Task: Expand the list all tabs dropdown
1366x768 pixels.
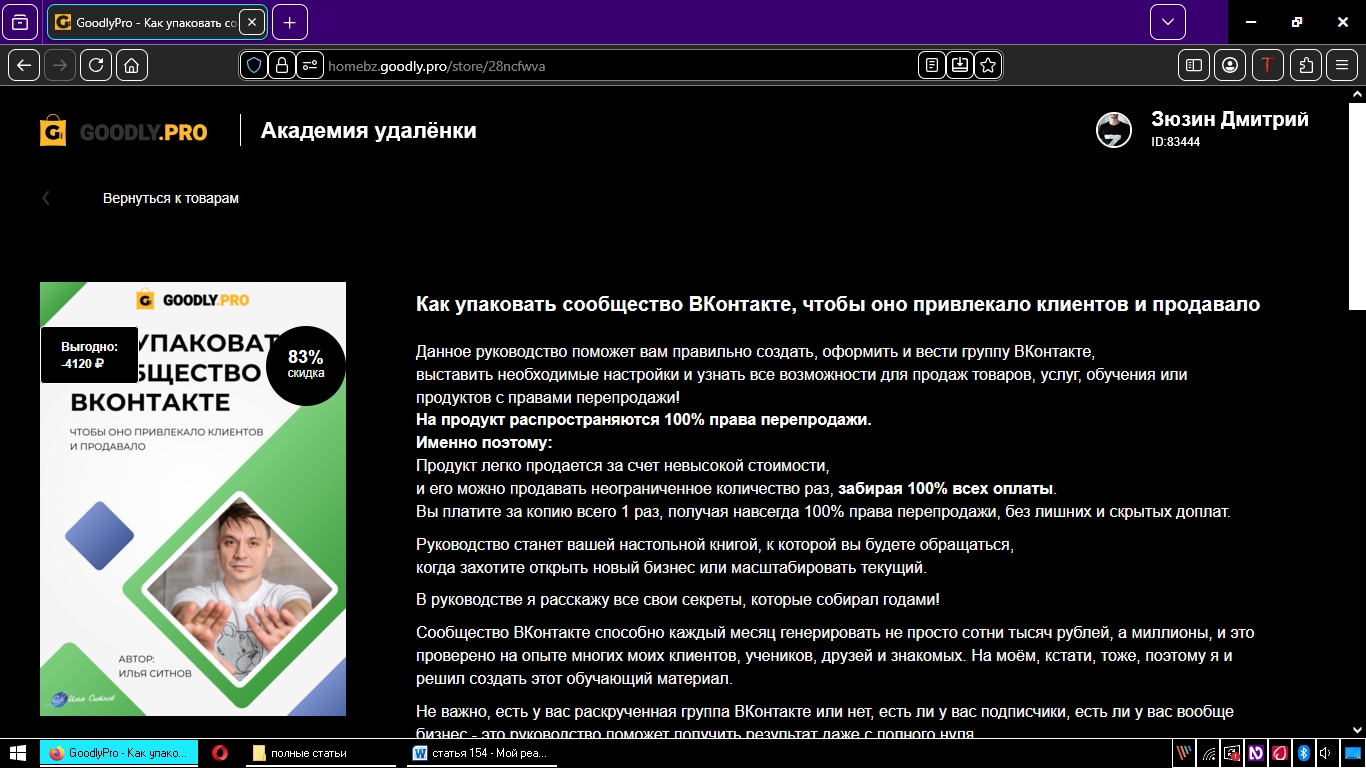Action: (1167, 22)
